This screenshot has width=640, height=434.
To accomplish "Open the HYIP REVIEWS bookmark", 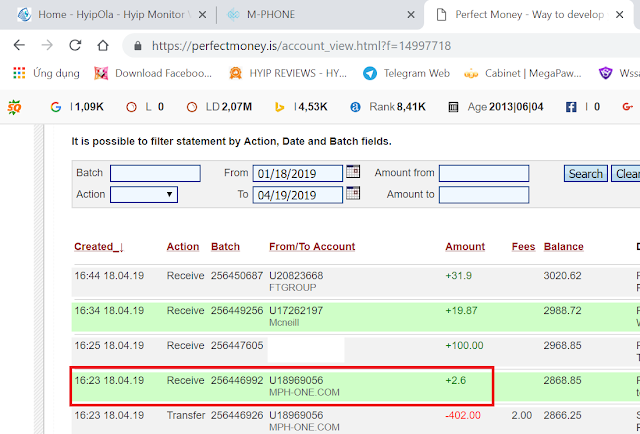I will (288, 73).
